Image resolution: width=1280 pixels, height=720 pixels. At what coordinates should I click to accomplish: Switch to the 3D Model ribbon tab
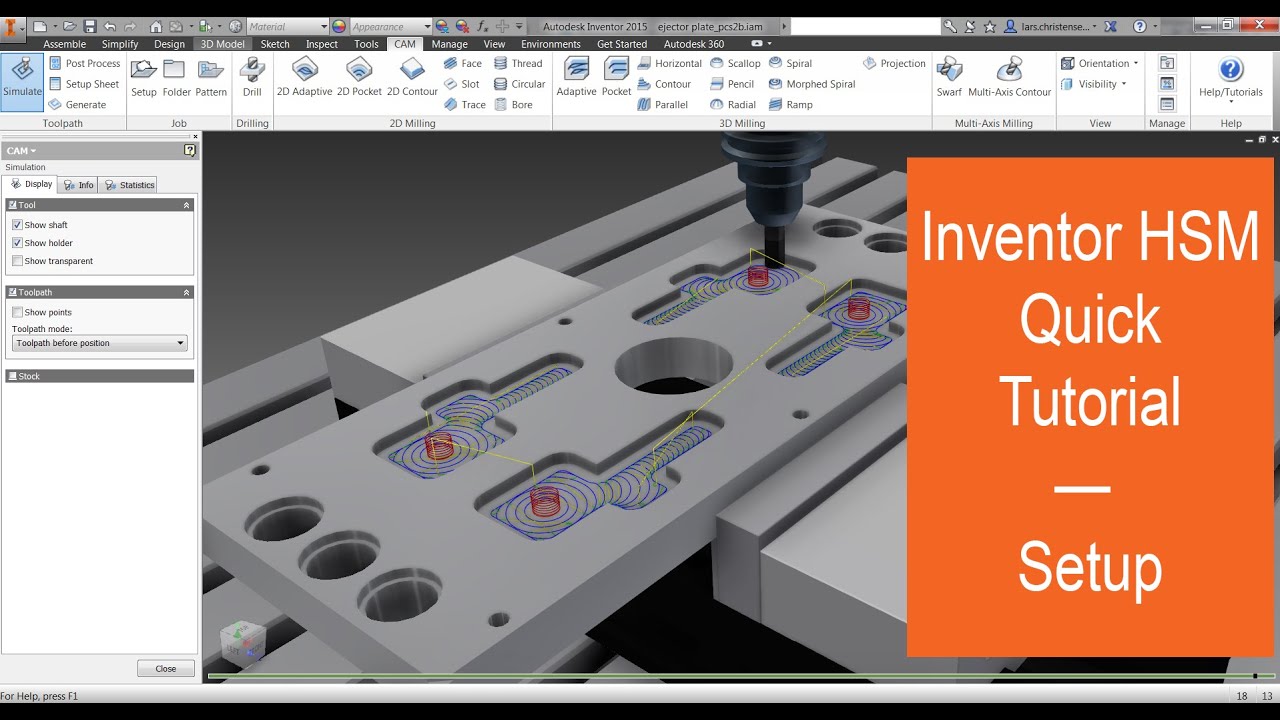click(x=222, y=44)
